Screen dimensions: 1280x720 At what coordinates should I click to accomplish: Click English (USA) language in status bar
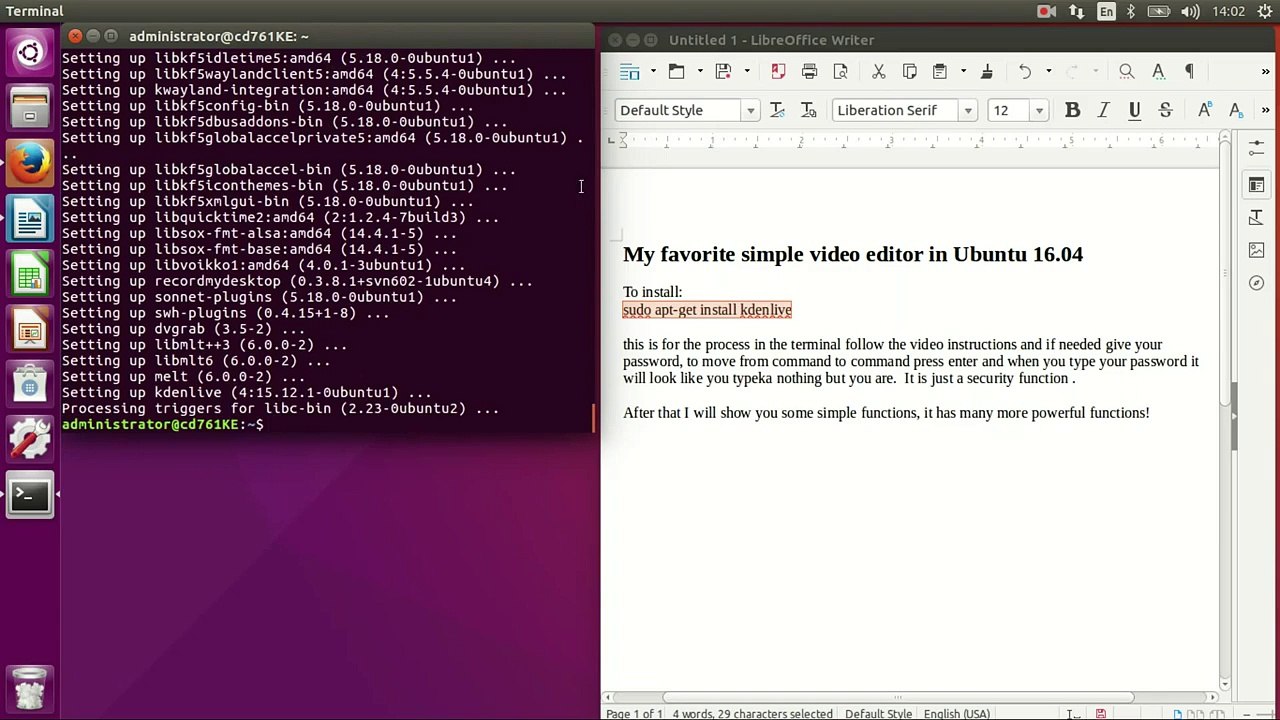pyautogui.click(x=957, y=713)
